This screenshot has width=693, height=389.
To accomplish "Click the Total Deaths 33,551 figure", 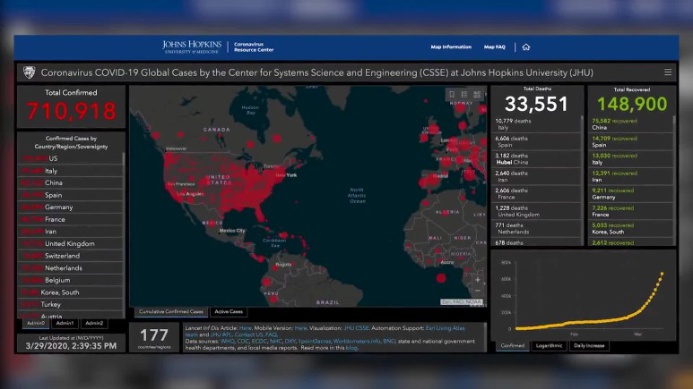I will tap(536, 104).
